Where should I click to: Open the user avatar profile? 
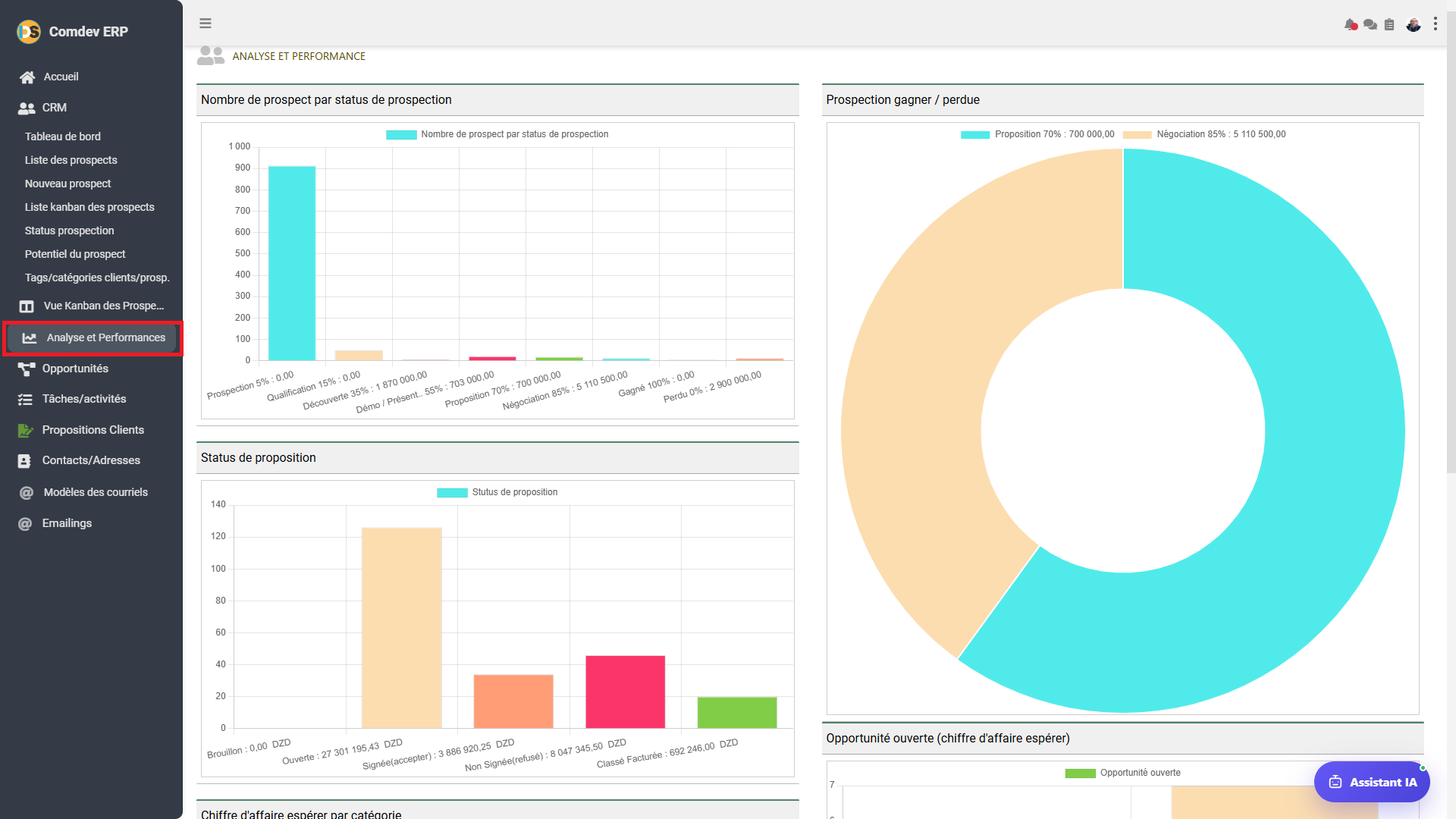[x=1414, y=24]
